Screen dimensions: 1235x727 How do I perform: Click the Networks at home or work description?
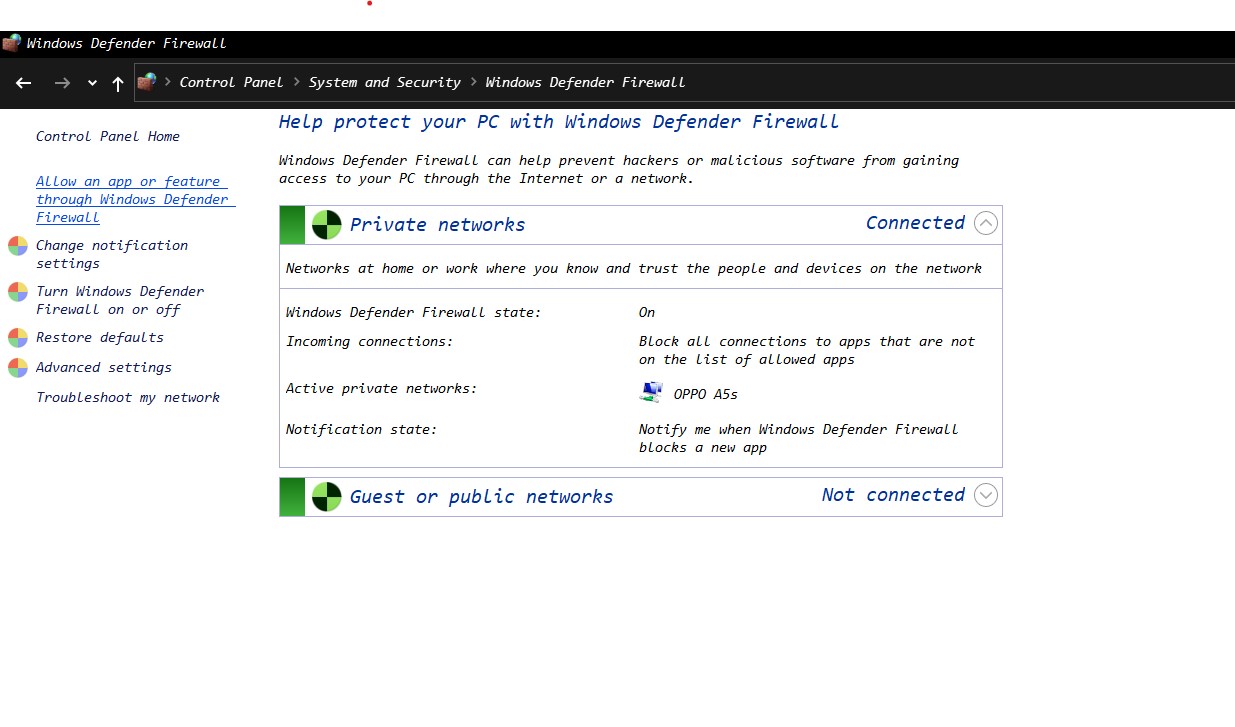point(634,268)
